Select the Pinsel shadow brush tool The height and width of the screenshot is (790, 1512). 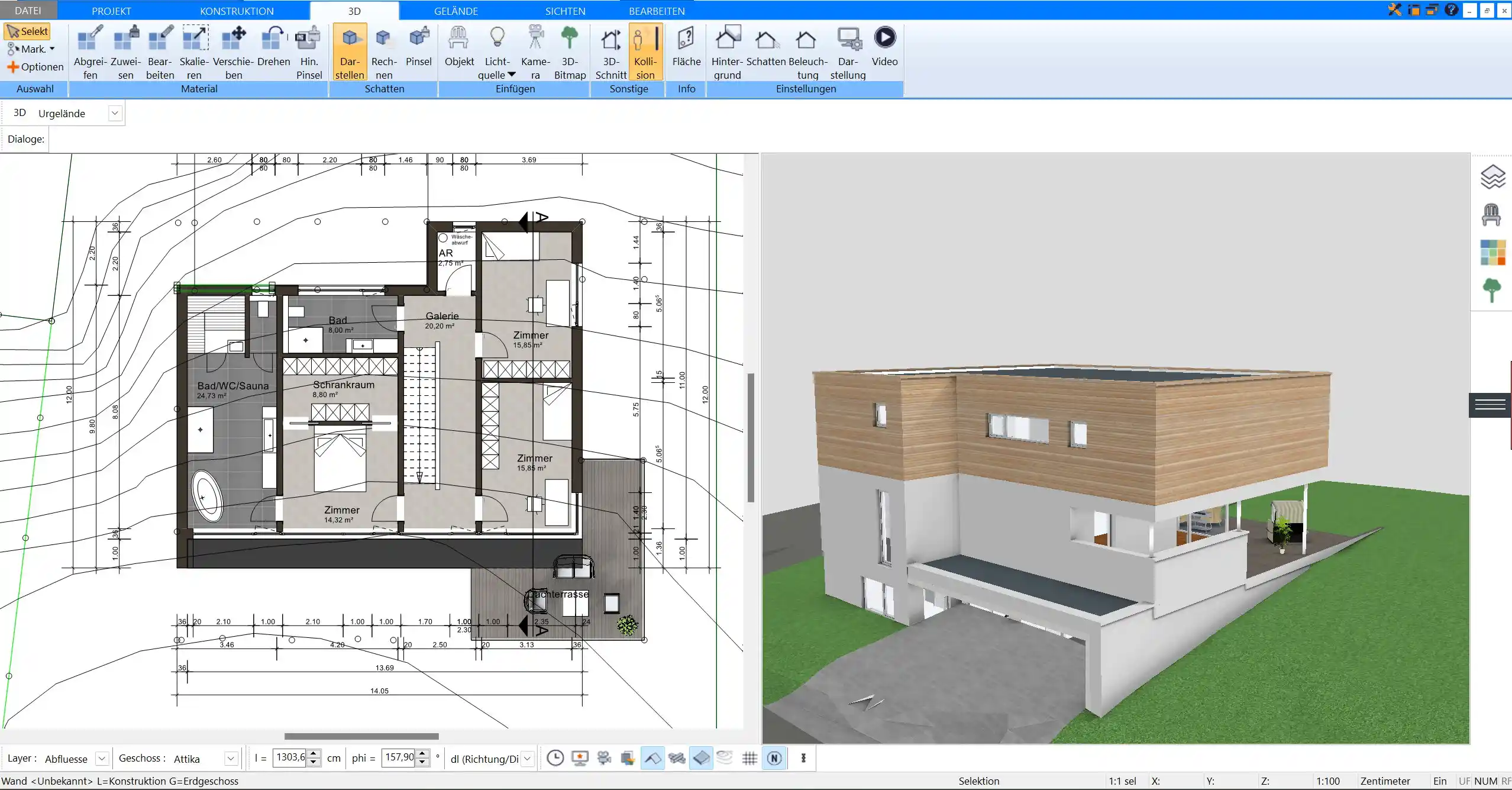[419, 46]
